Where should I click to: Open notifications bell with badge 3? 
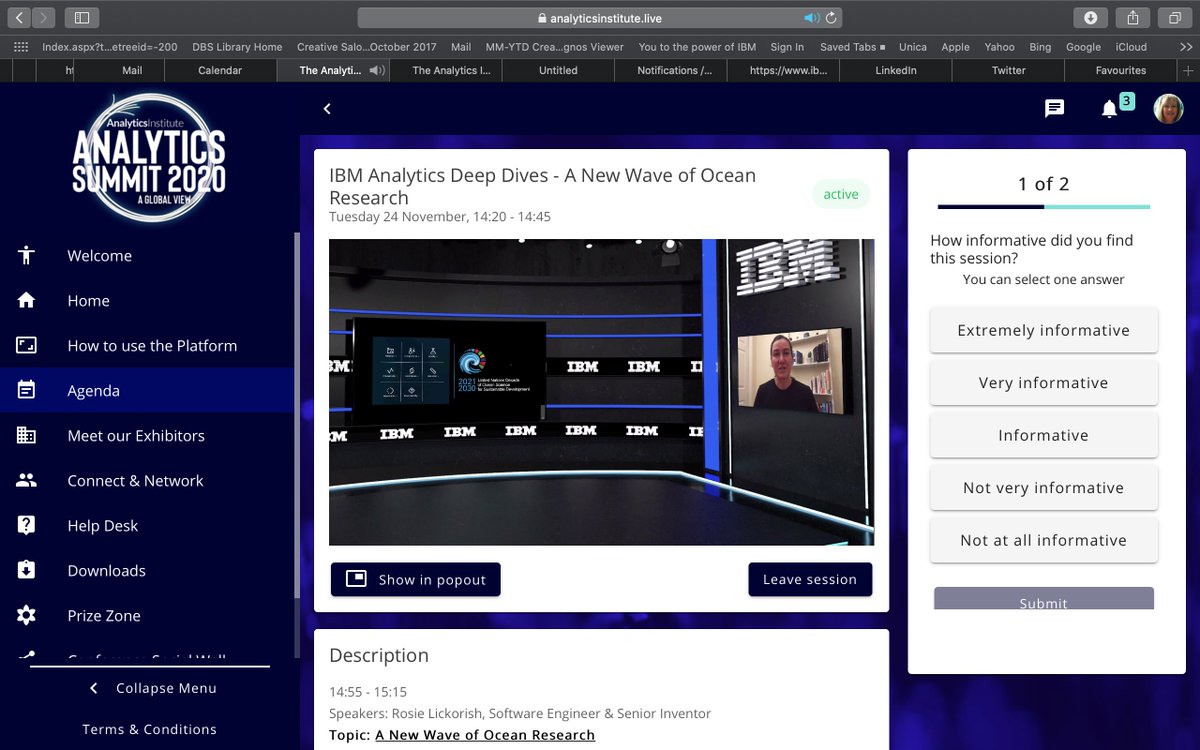pos(1109,109)
